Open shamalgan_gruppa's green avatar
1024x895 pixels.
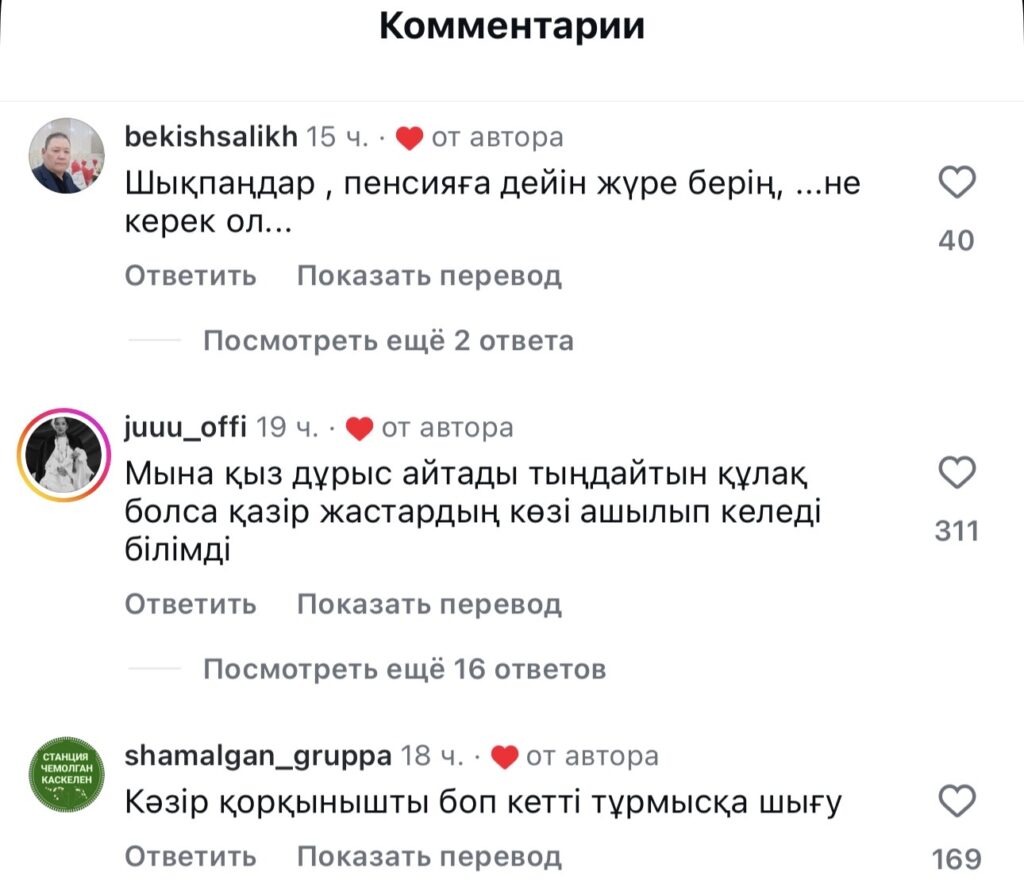67,775
